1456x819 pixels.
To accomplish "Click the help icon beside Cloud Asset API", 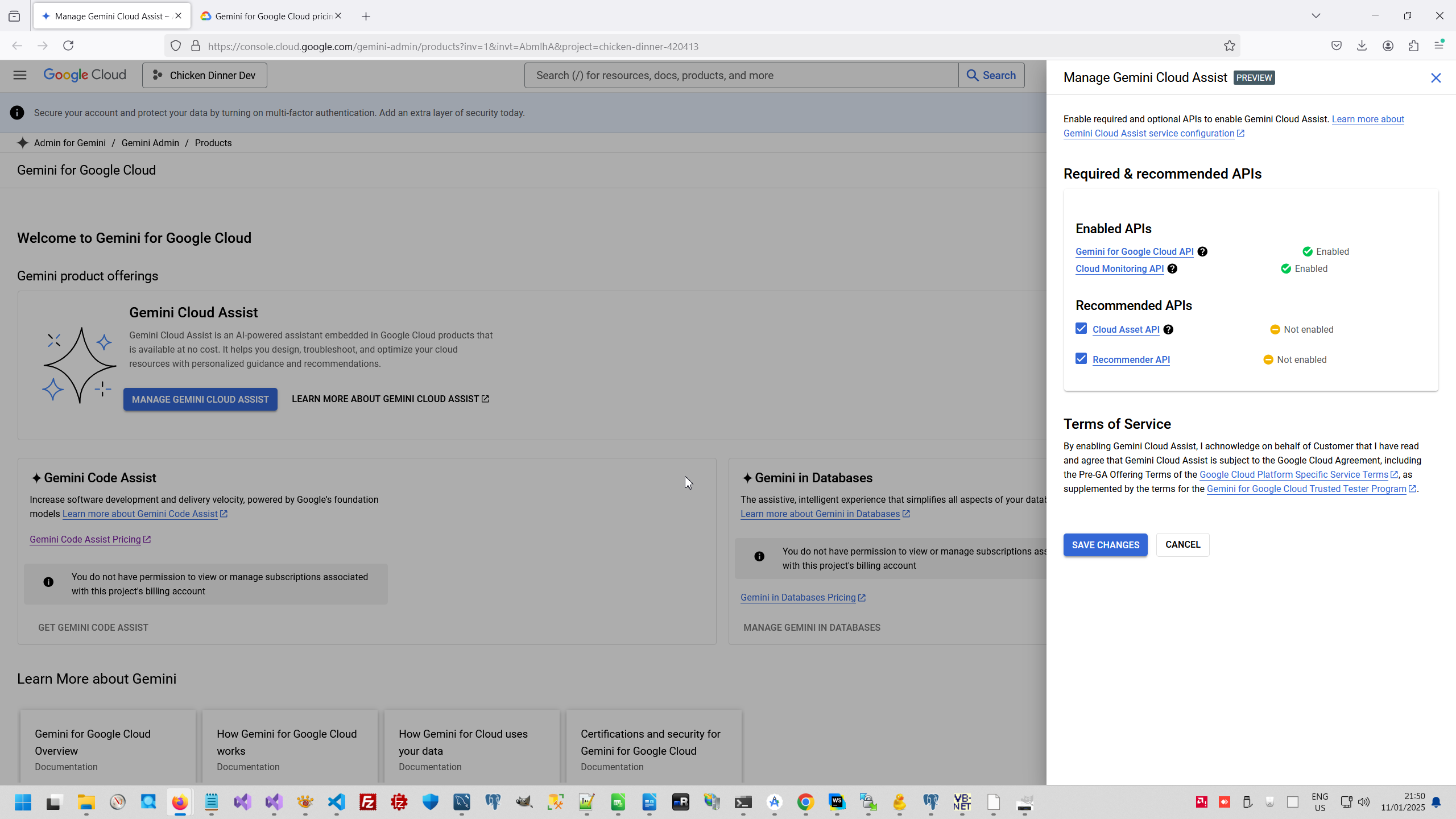I will (x=1168, y=329).
